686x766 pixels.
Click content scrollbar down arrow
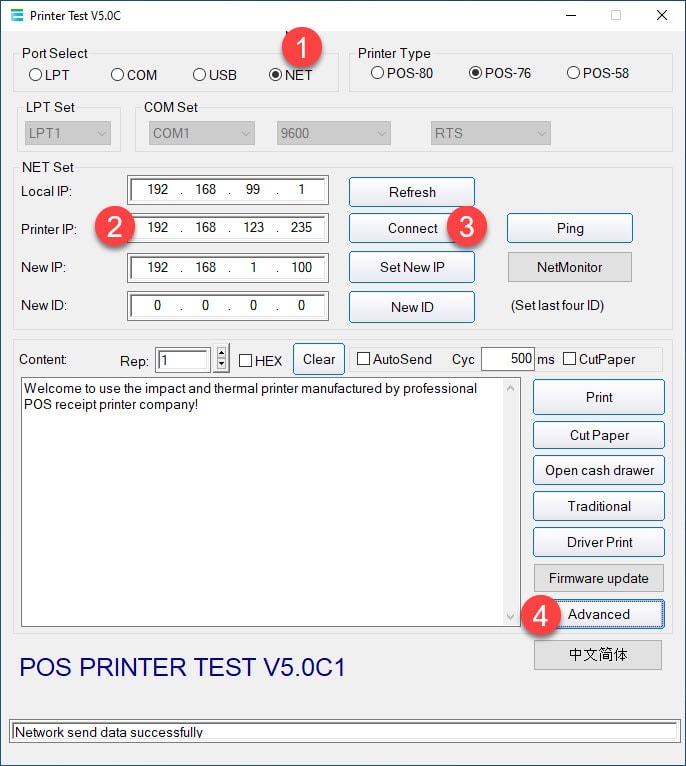pos(511,617)
